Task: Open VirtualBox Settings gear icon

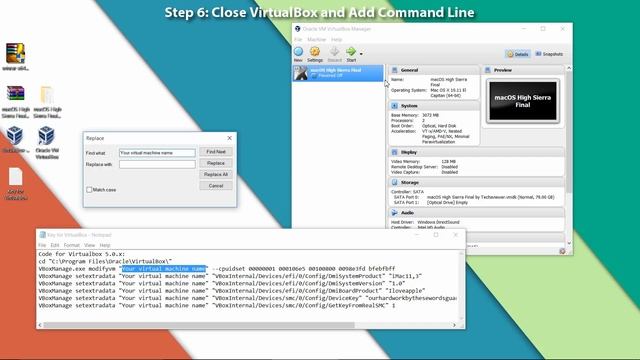Action: pos(315,51)
